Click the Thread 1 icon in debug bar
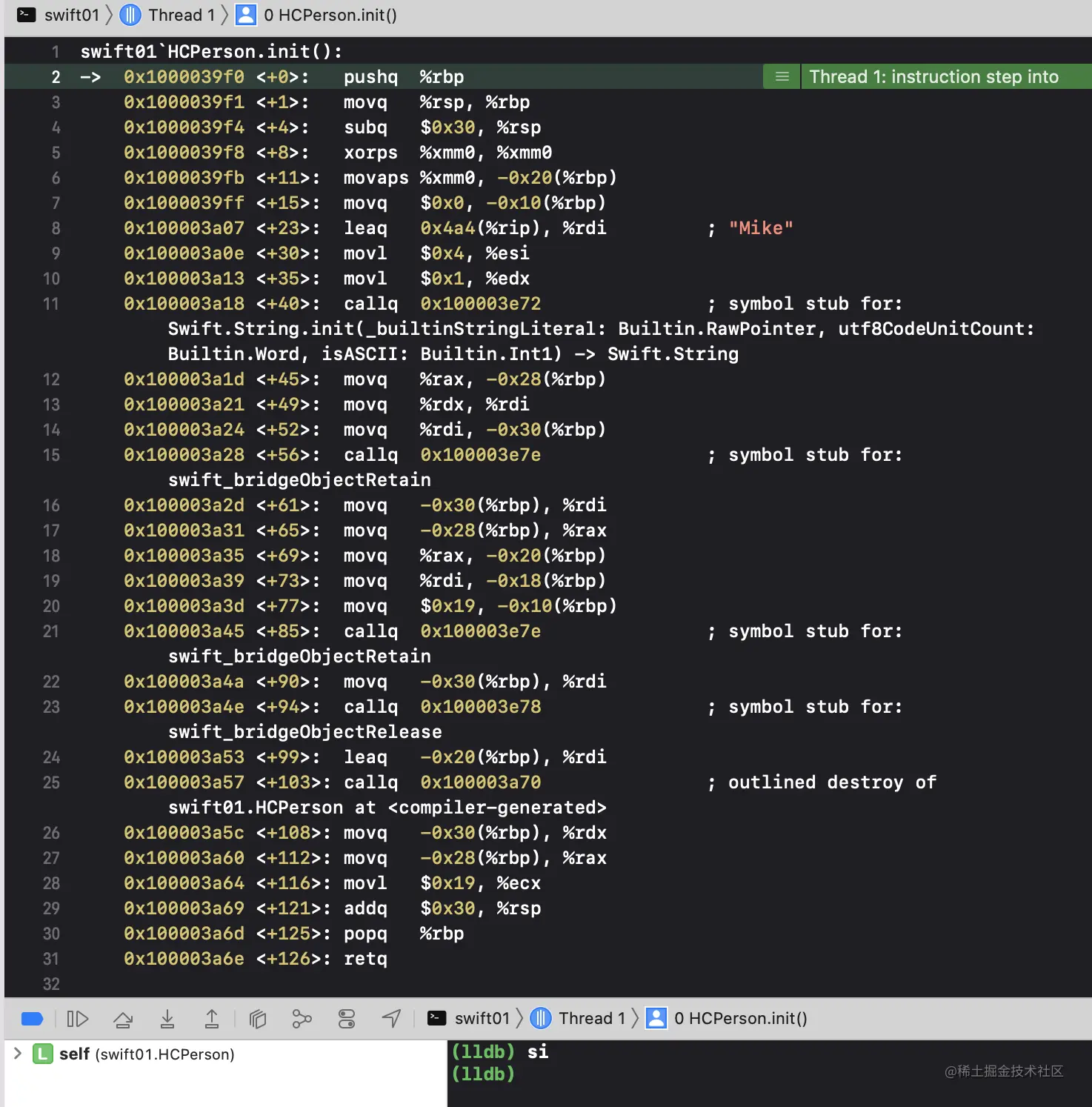This screenshot has width=1092, height=1107. [x=541, y=1018]
